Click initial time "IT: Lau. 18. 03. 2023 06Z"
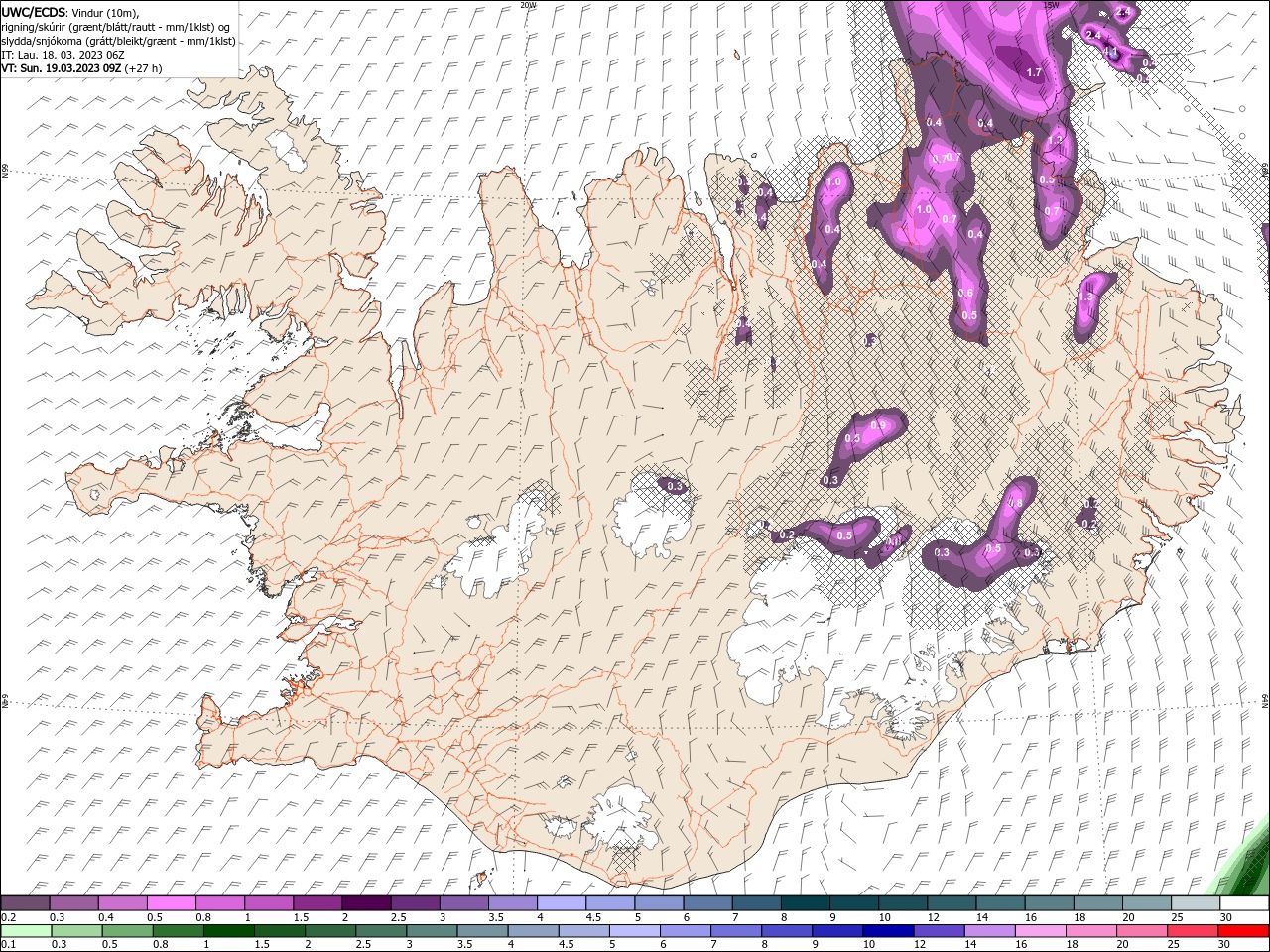Screen dimensions: 1270x952 63,55
